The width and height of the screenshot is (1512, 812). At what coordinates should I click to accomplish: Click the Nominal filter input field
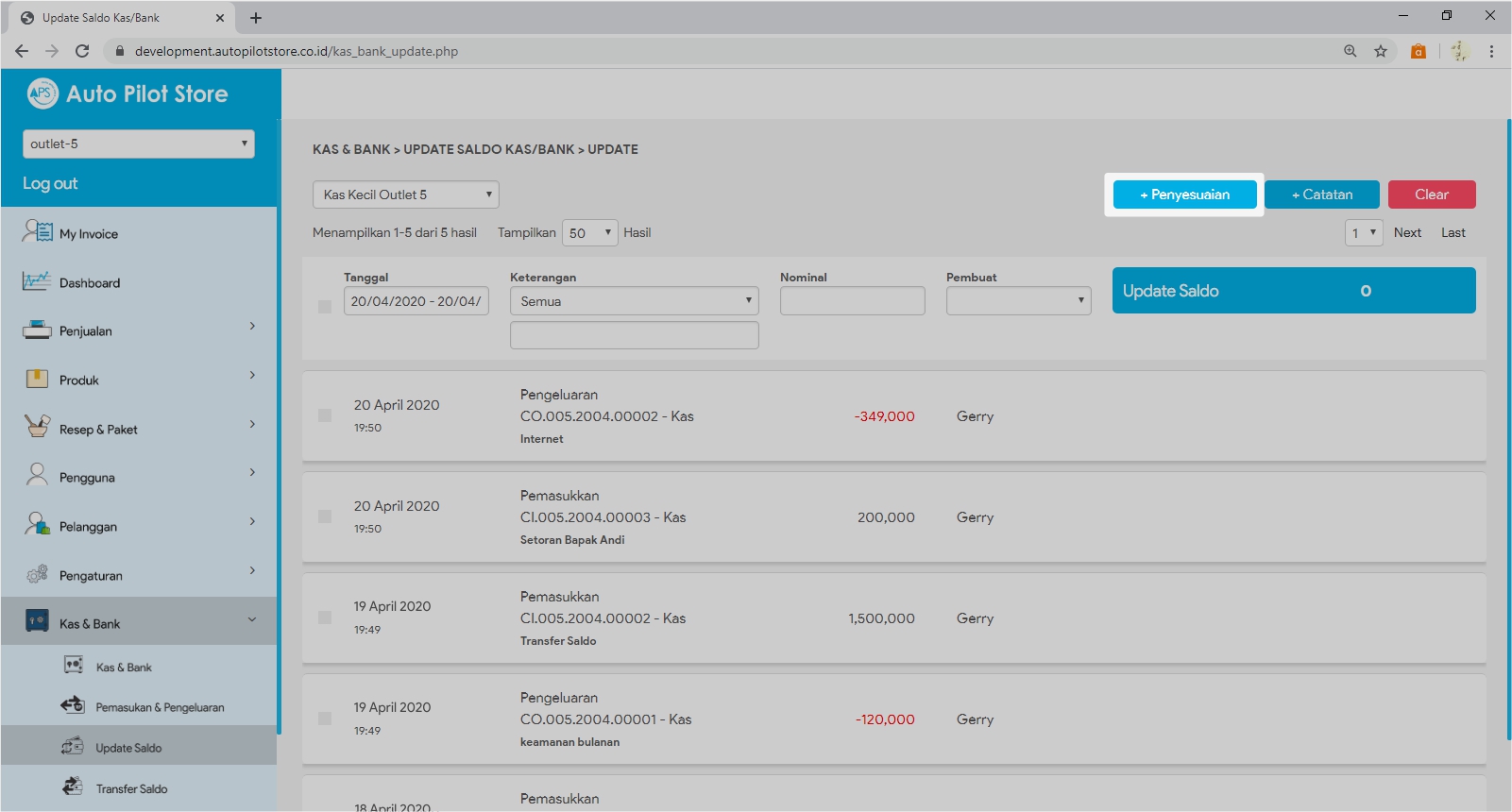(852, 301)
